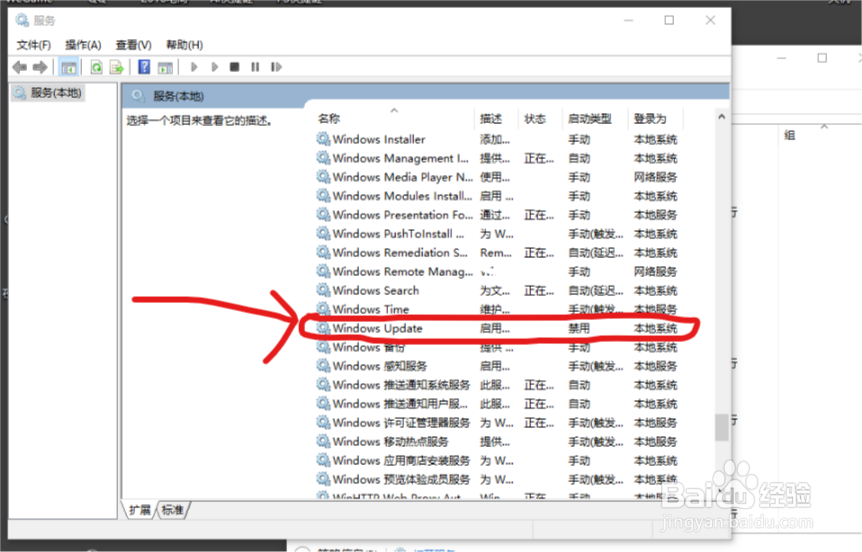Image resolution: width=862 pixels, height=552 pixels.
Task: Click the 服务 window title icon
Action: (22, 20)
